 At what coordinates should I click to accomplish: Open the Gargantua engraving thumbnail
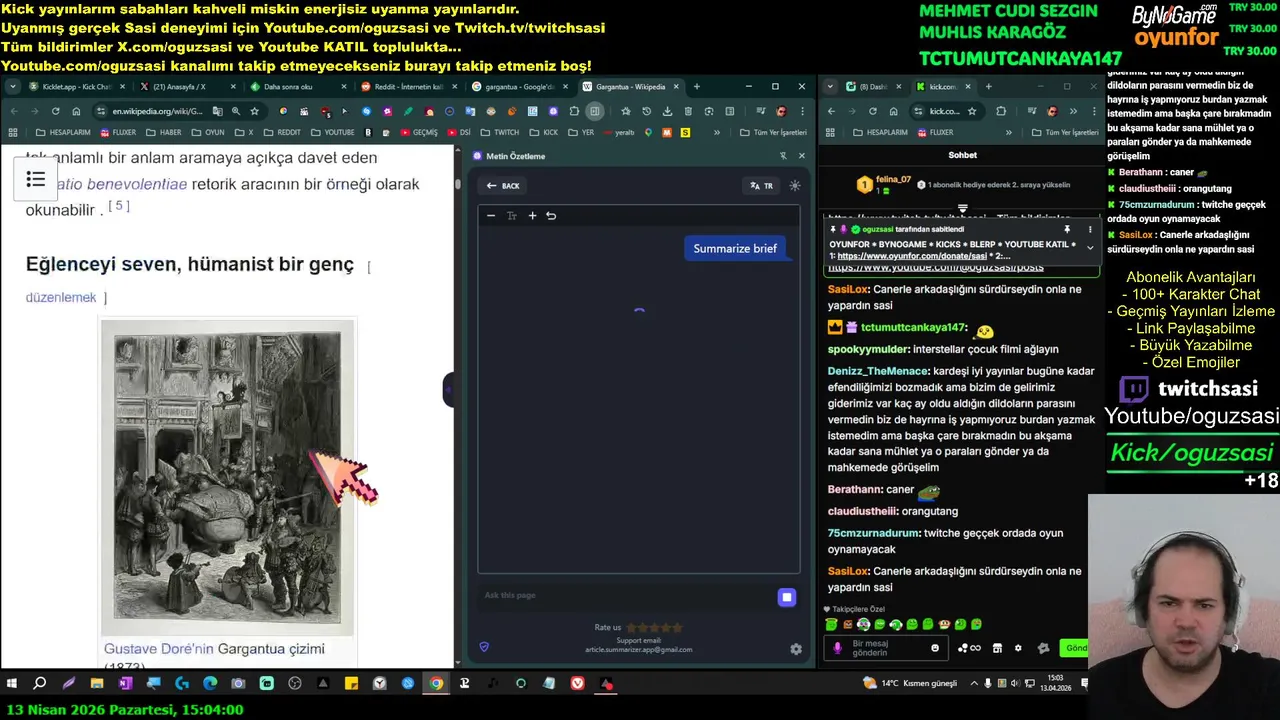(x=227, y=477)
